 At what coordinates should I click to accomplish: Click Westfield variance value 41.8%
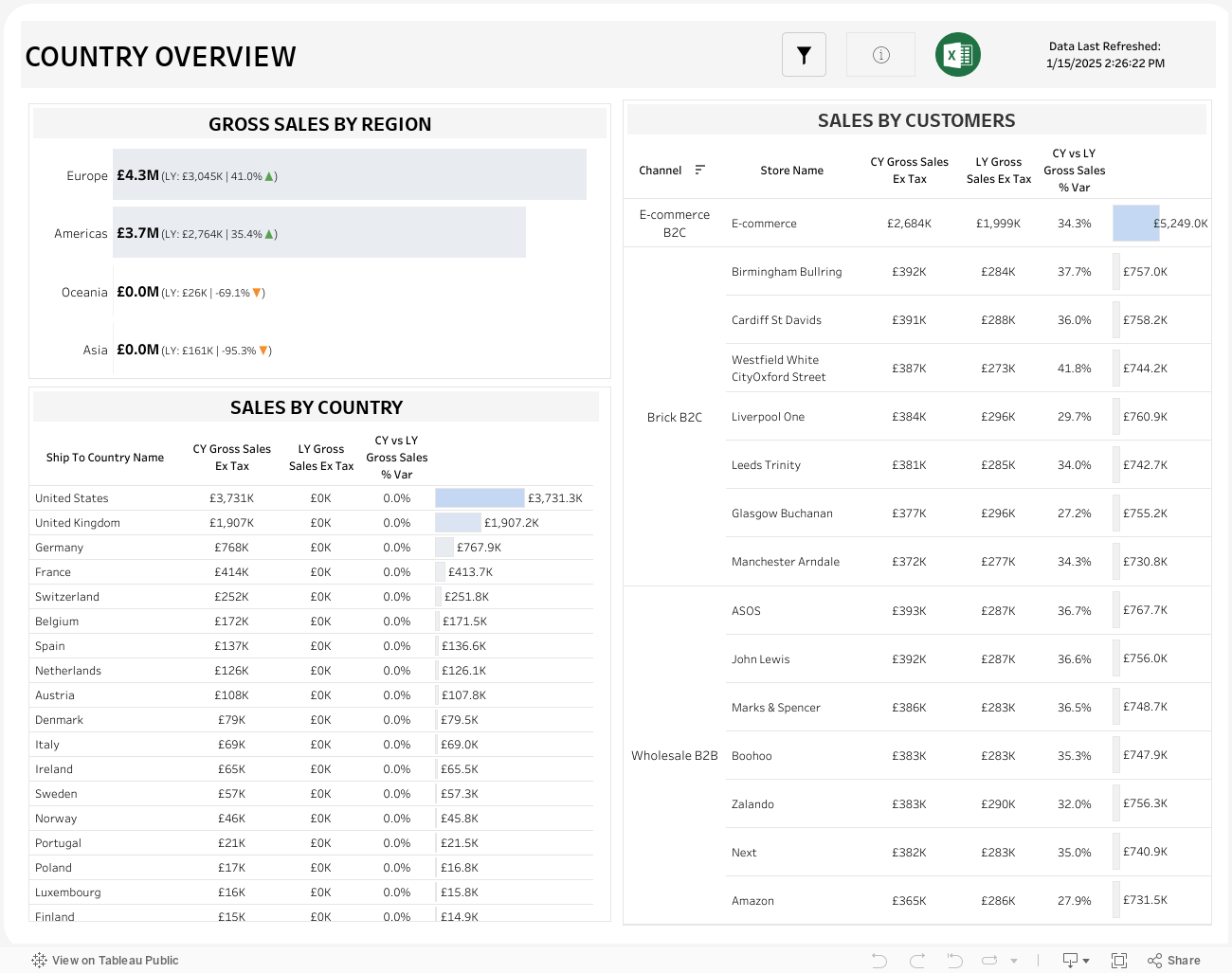click(1075, 369)
